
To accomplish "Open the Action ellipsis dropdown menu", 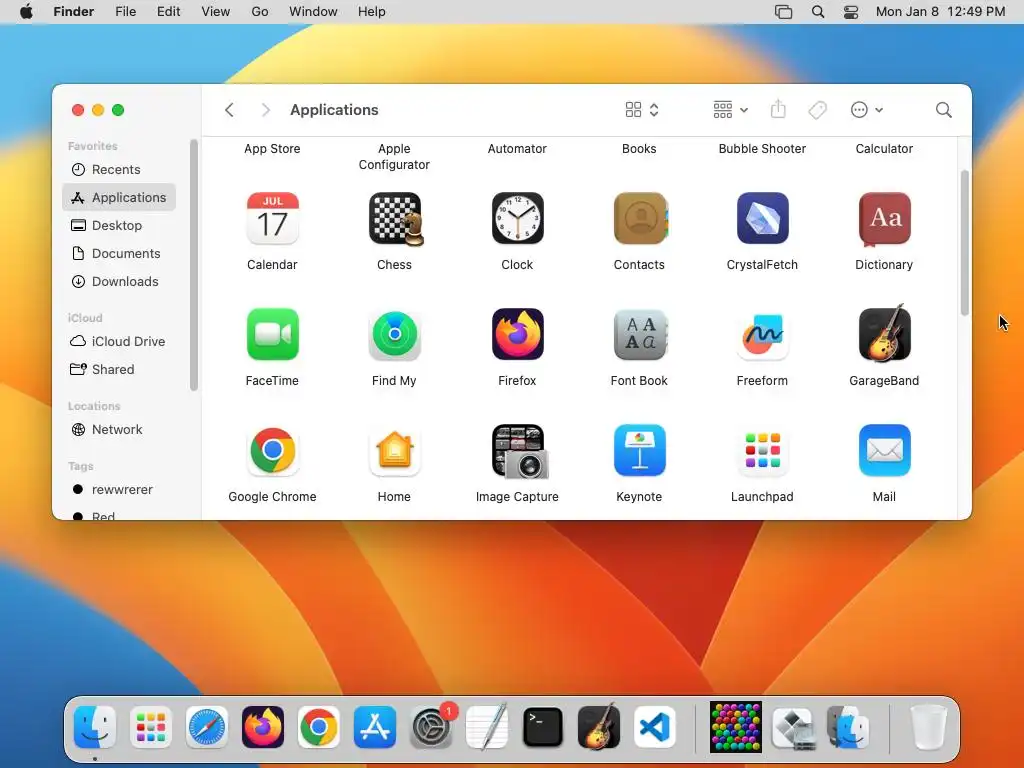I will point(867,110).
